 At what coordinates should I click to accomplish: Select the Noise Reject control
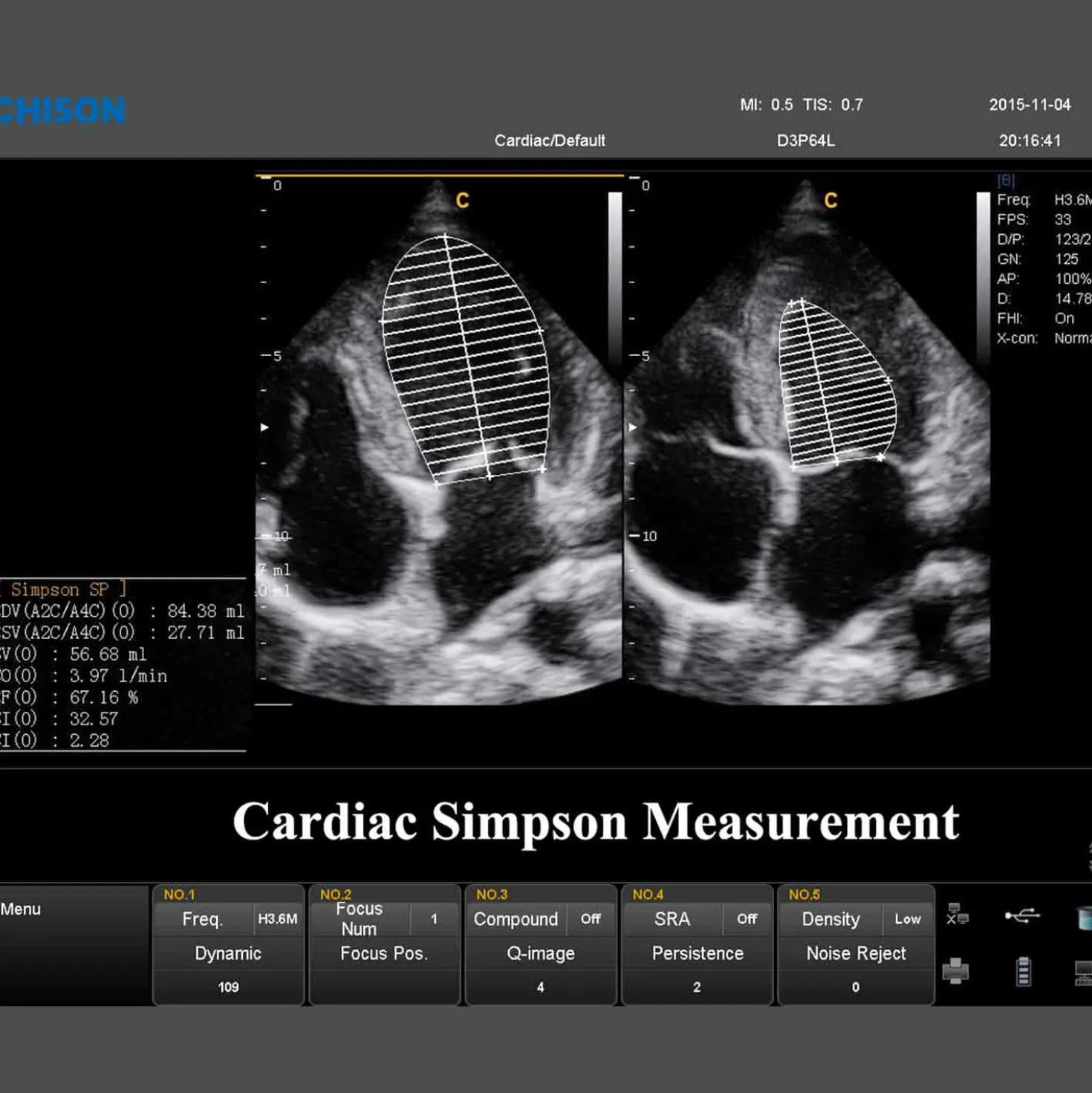856,953
